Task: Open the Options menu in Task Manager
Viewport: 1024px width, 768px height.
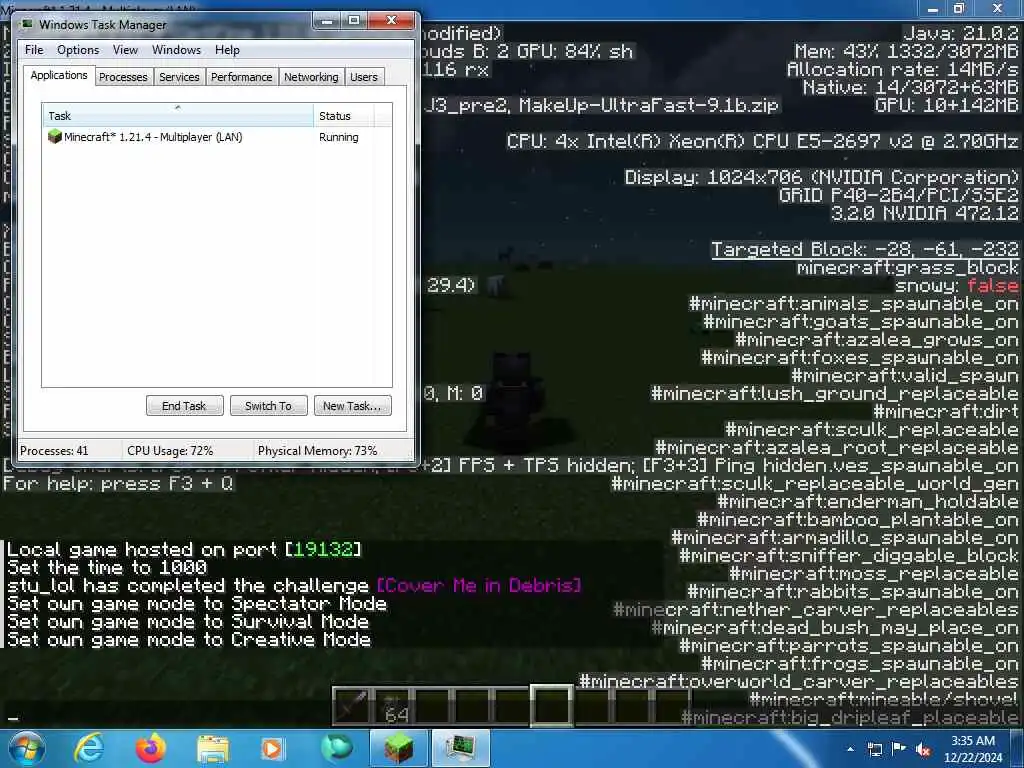Action: 78,50
